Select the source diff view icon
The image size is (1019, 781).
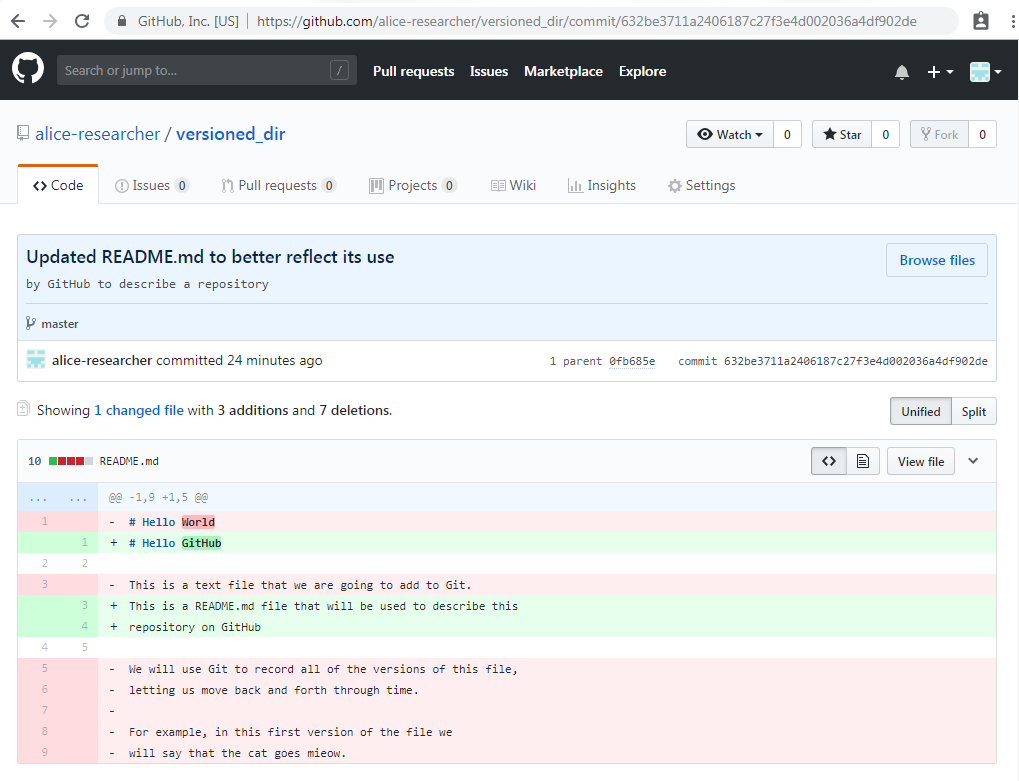pyautogui.click(x=828, y=461)
